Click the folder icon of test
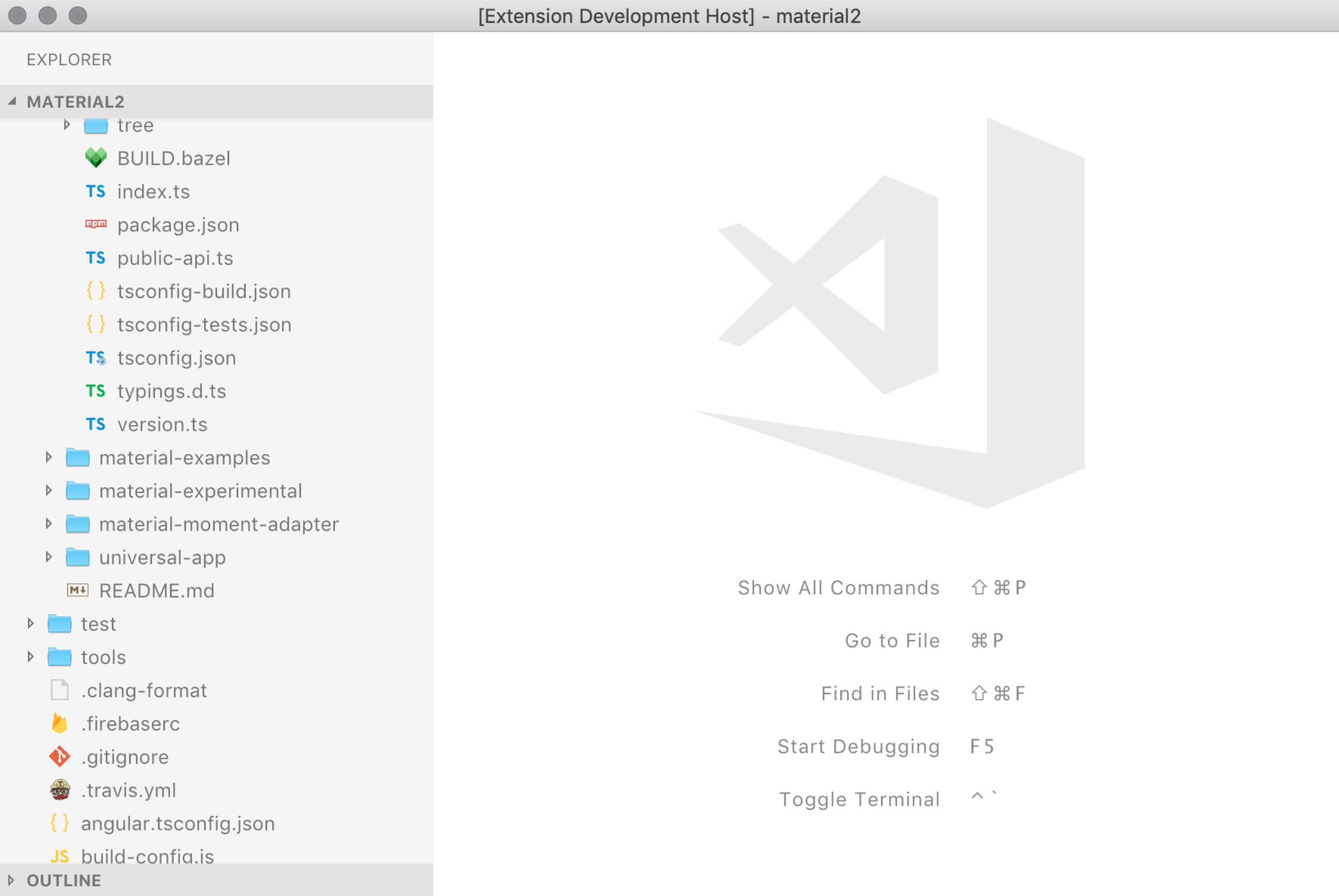This screenshot has height=896, width=1339. tap(59, 624)
